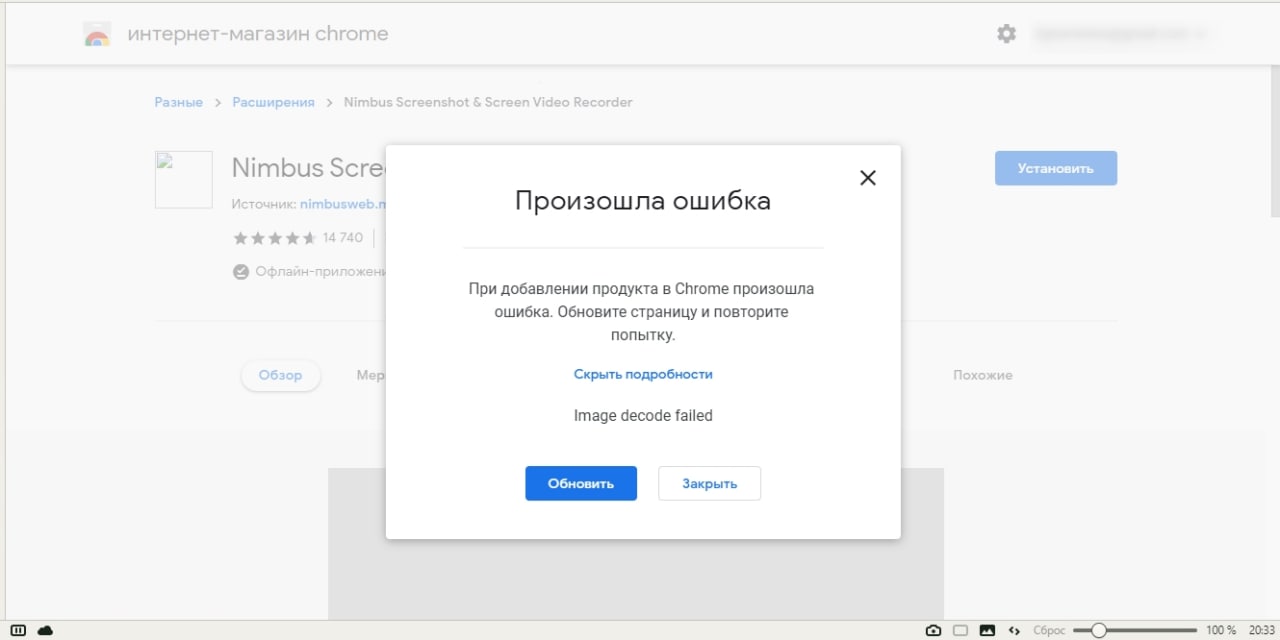Click the 100 % zoom value

[x=1221, y=631]
